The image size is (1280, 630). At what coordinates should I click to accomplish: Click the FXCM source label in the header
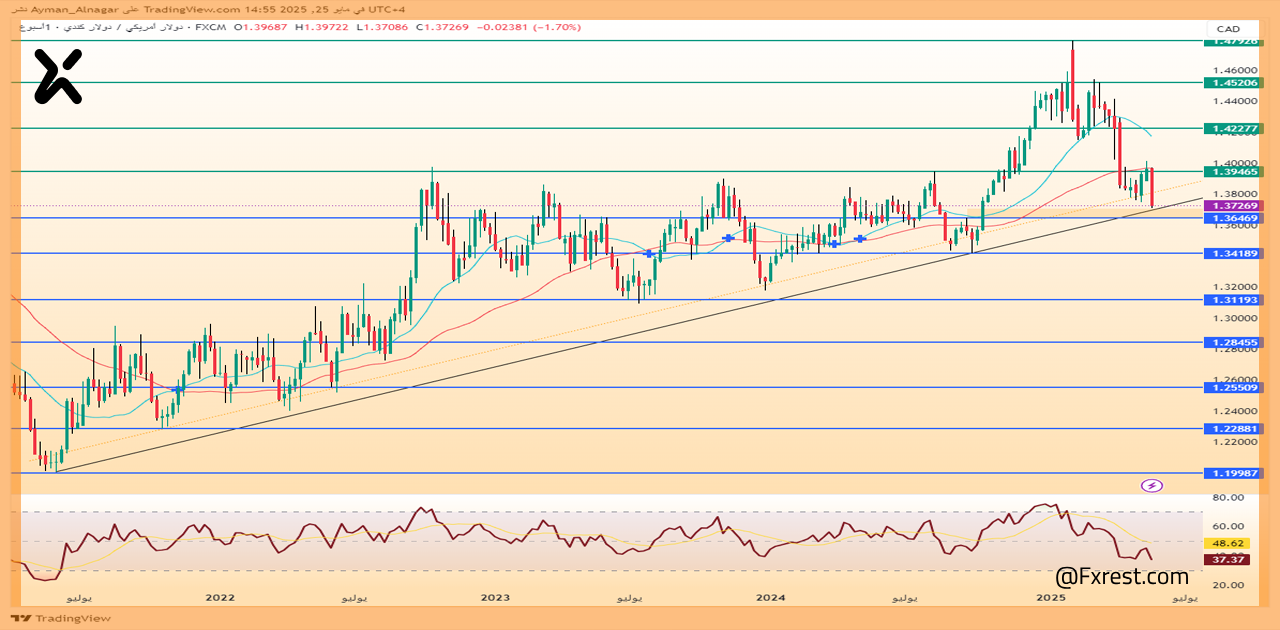(212, 27)
